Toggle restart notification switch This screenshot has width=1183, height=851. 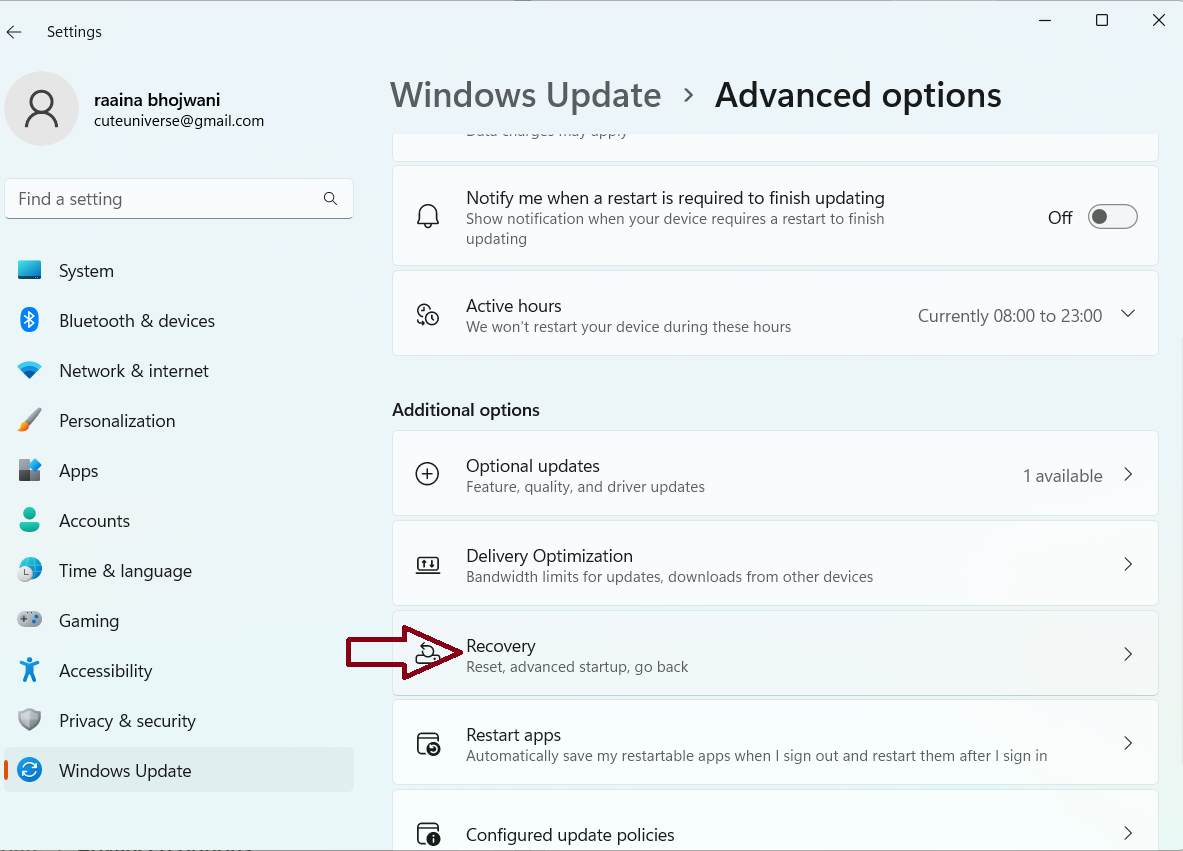(1112, 217)
